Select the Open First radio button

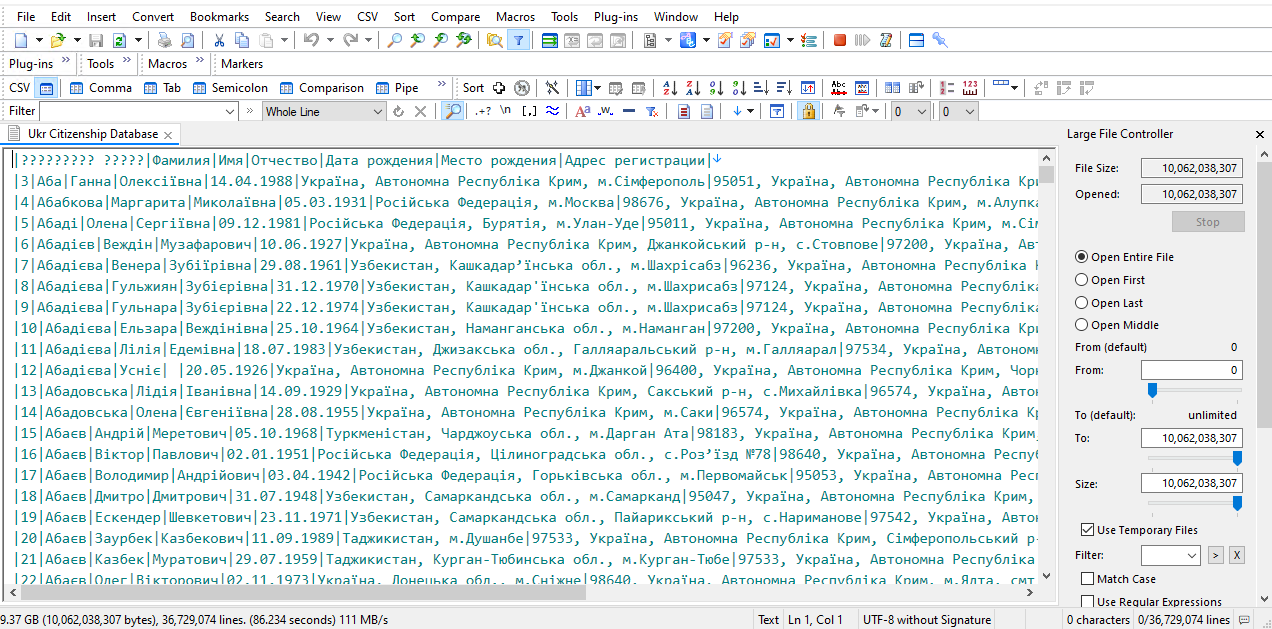[1081, 280]
